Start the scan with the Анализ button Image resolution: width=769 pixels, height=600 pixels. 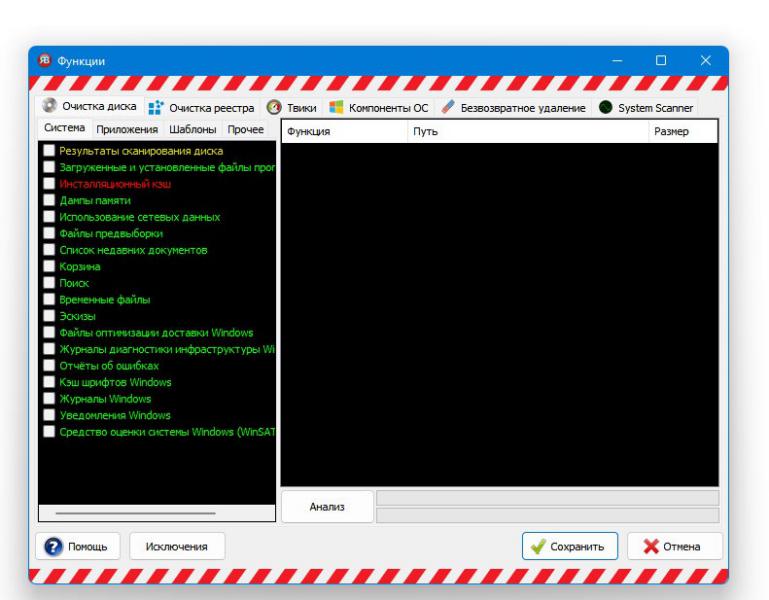point(327,507)
